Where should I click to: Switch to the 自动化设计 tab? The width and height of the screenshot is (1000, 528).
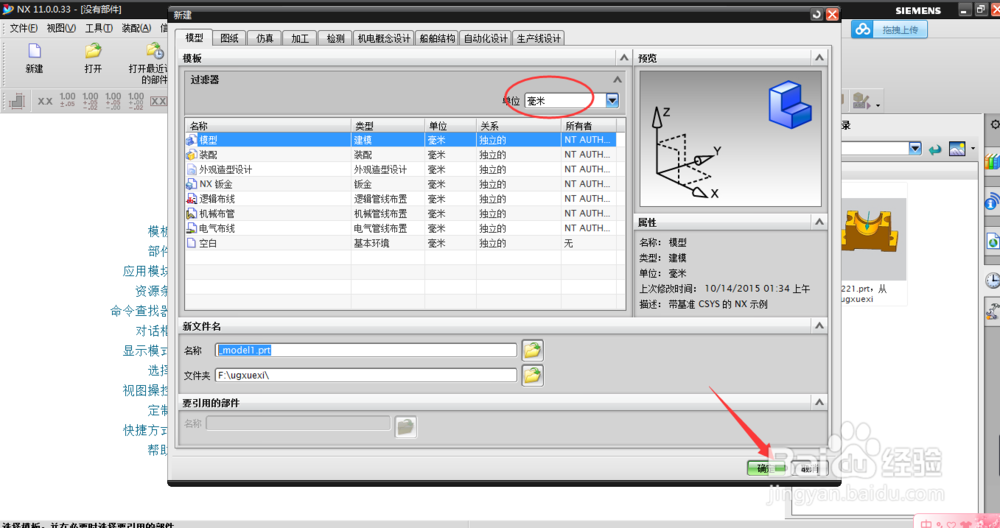tap(486, 38)
